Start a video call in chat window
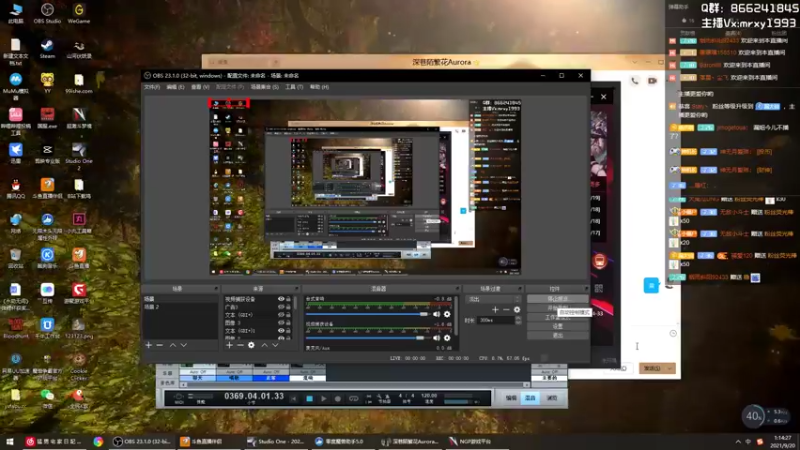800x450 pixels. tap(652, 81)
